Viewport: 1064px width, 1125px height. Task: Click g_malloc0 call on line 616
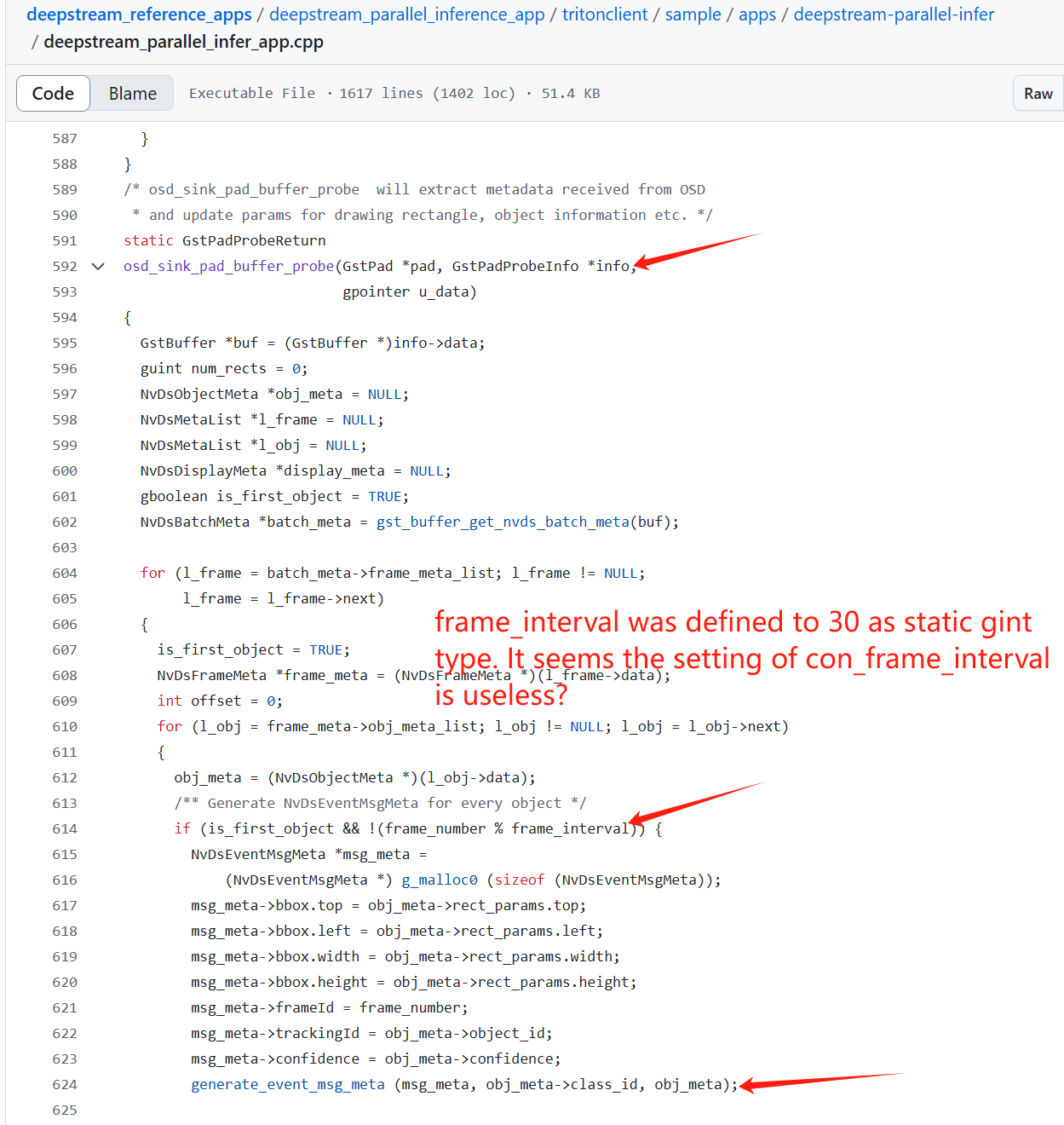coord(440,880)
